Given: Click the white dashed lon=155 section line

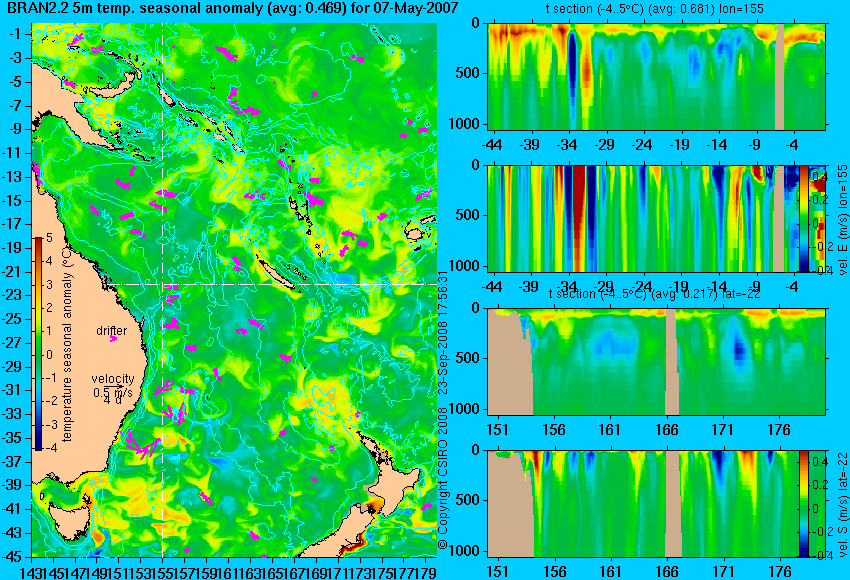Looking at the screenshot, I should pos(163,290).
